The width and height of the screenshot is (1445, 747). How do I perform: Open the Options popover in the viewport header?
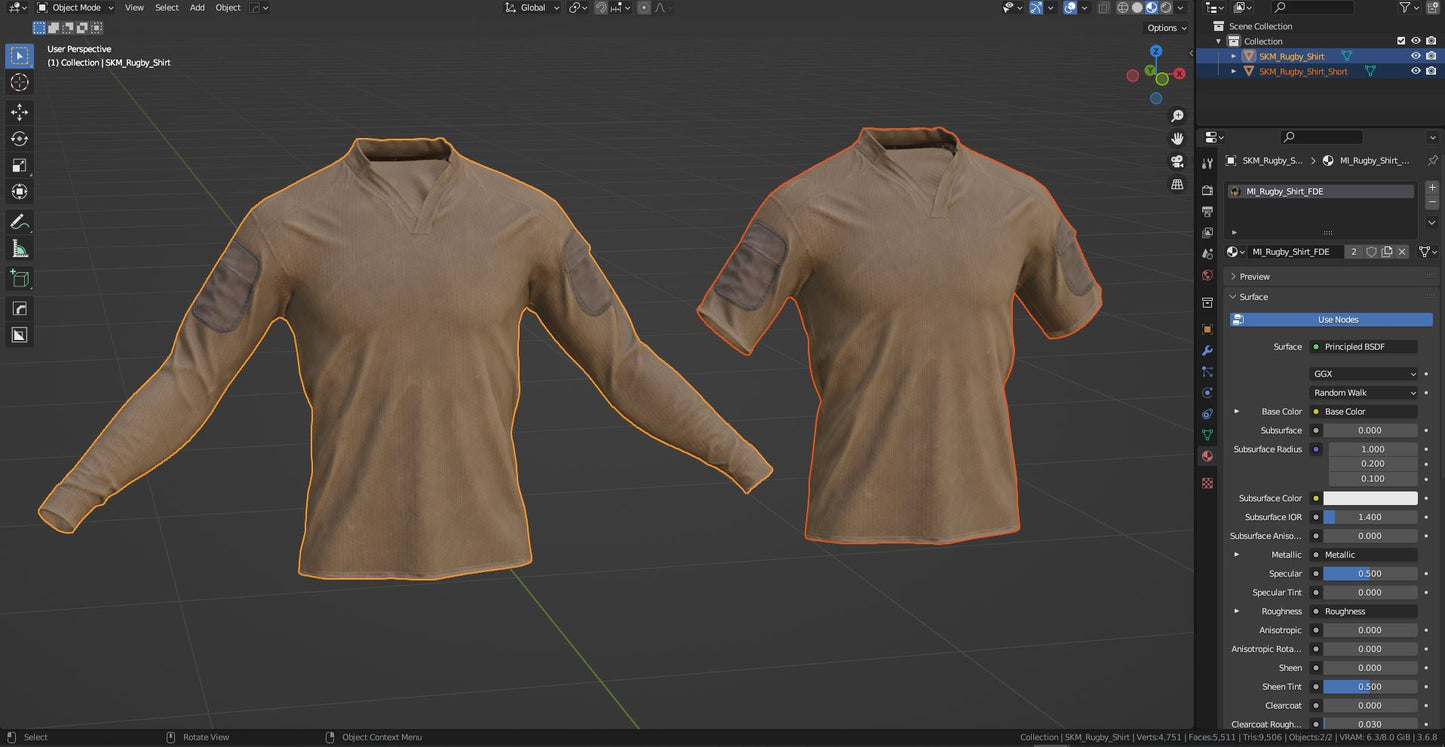pyautogui.click(x=1165, y=27)
